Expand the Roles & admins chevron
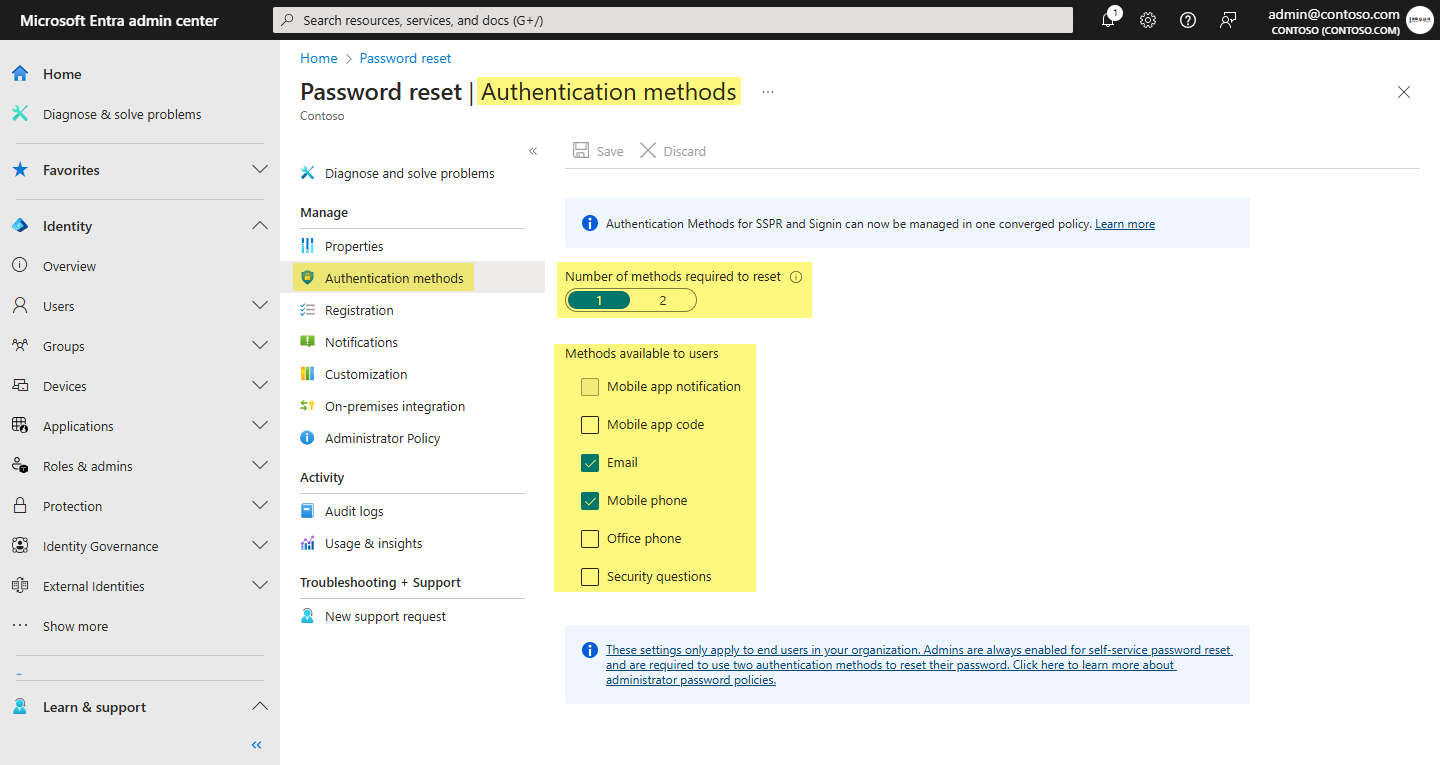1440x765 pixels. pos(260,465)
